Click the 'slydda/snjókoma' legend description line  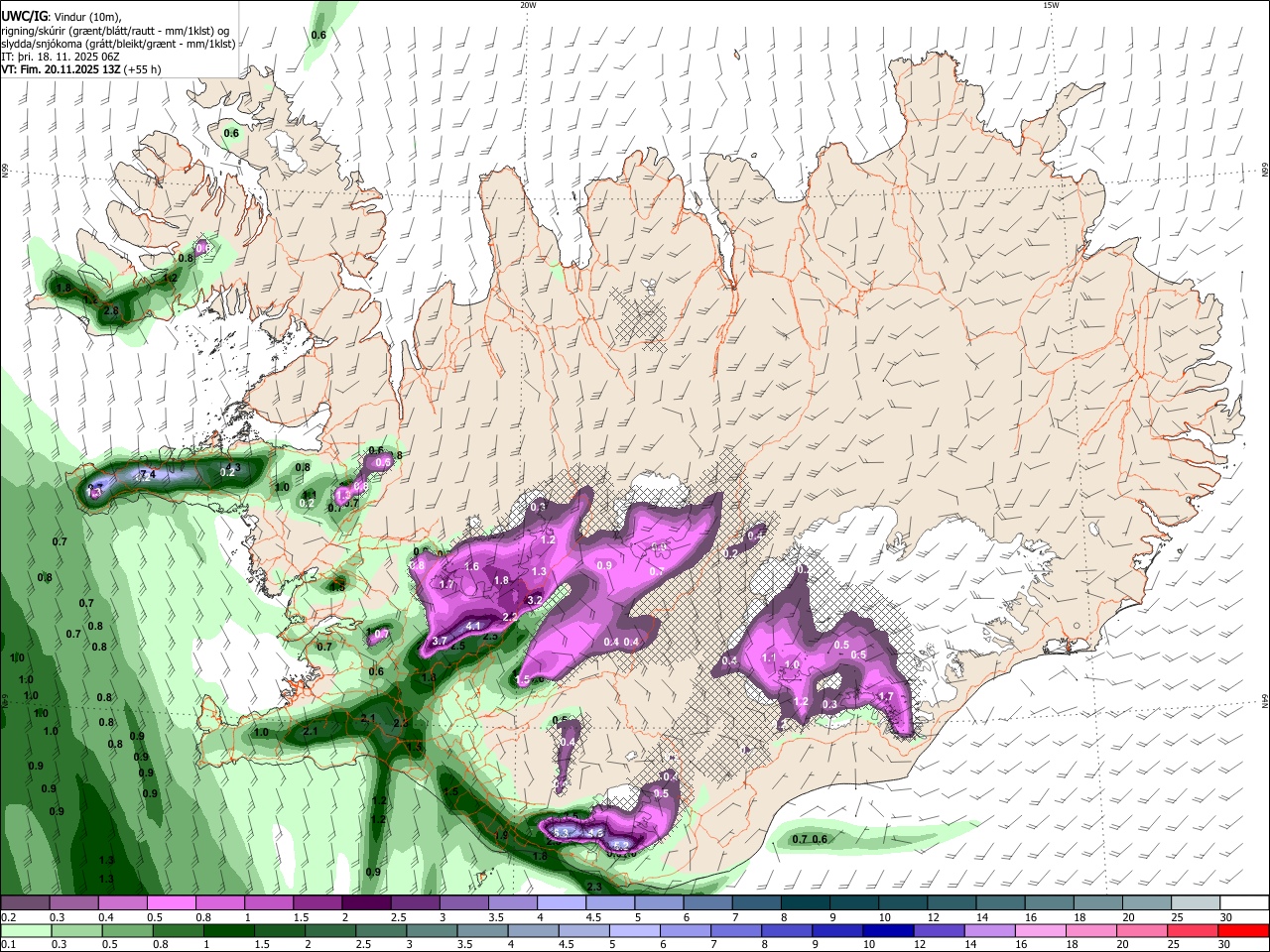pyautogui.click(x=118, y=44)
